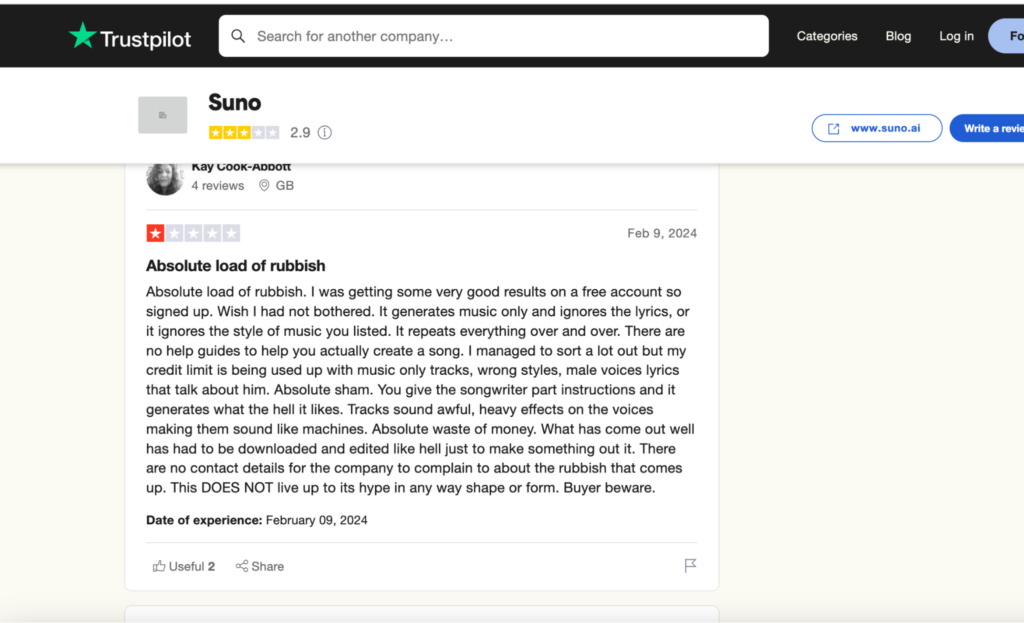Open the Categories menu

pos(827,36)
